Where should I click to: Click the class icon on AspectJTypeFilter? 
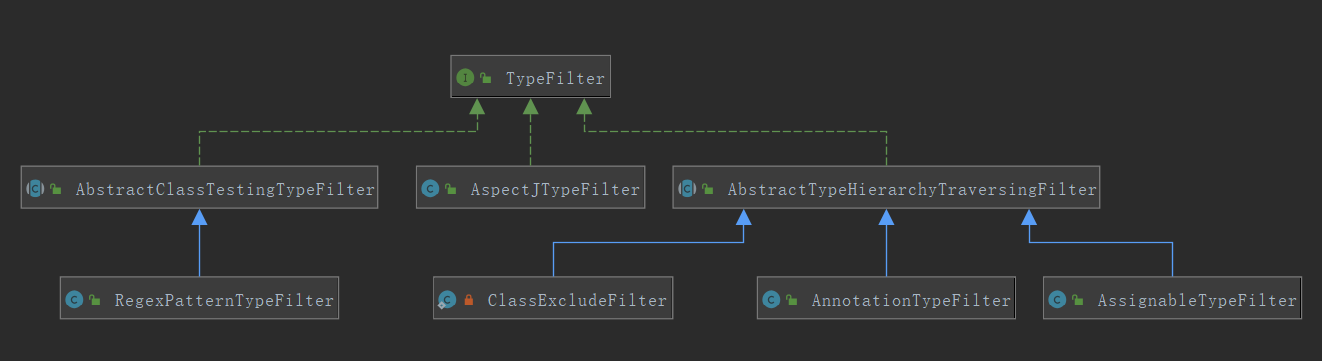(431, 188)
